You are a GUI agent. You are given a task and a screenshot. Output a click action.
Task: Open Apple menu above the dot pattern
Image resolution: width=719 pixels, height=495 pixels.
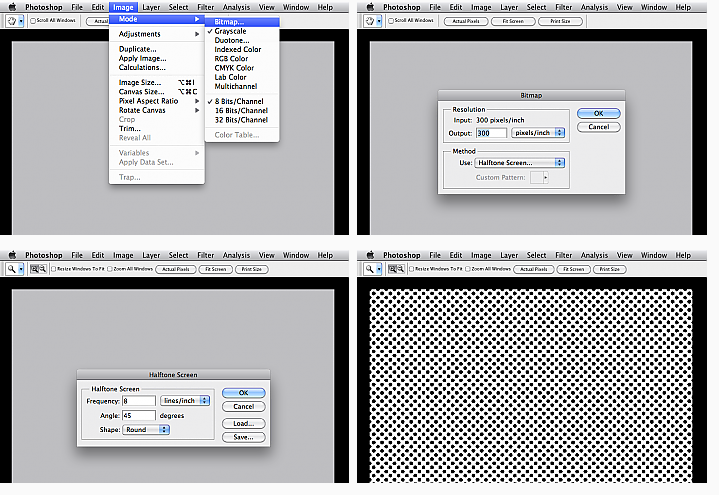click(371, 255)
